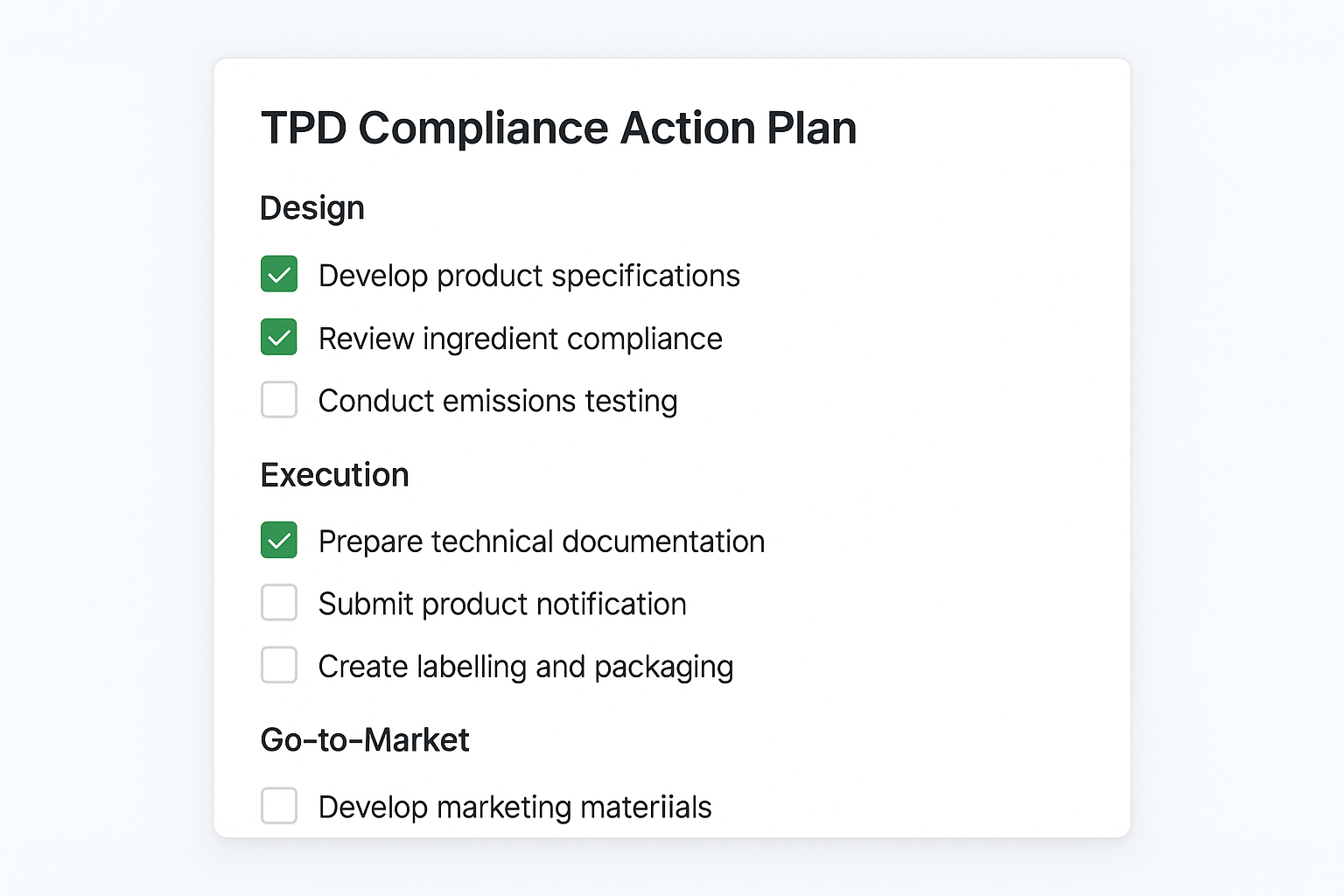Screen dimensions: 1344x896
Task: Click the Develop marketing materiials task text
Action: click(x=514, y=806)
